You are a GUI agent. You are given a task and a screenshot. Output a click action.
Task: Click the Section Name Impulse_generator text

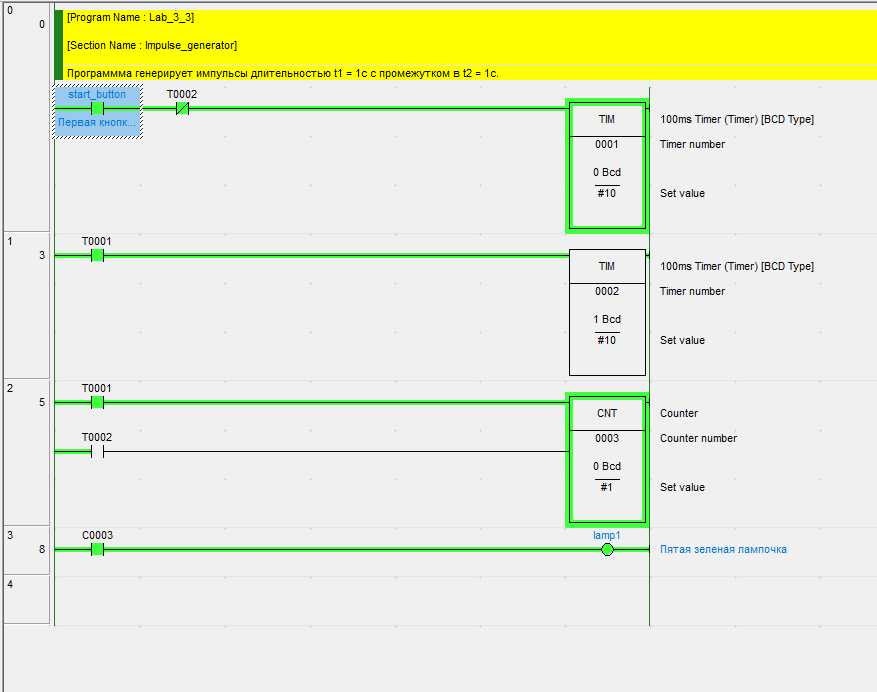click(152, 45)
